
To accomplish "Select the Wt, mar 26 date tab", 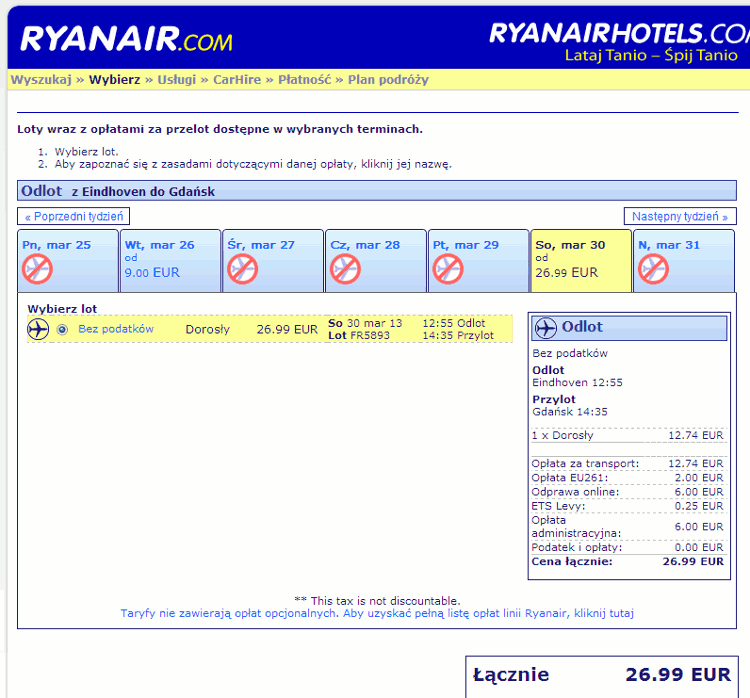I will click(171, 261).
